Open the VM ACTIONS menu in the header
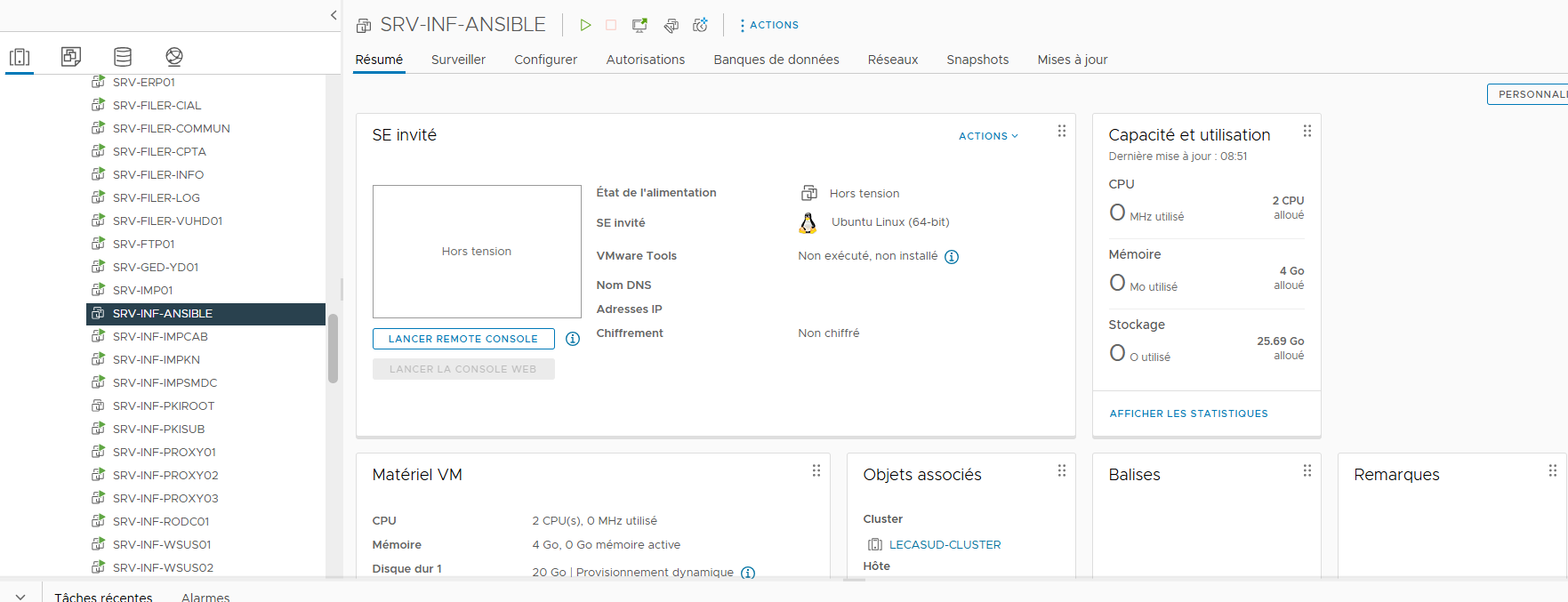The image size is (1568, 602). [769, 25]
